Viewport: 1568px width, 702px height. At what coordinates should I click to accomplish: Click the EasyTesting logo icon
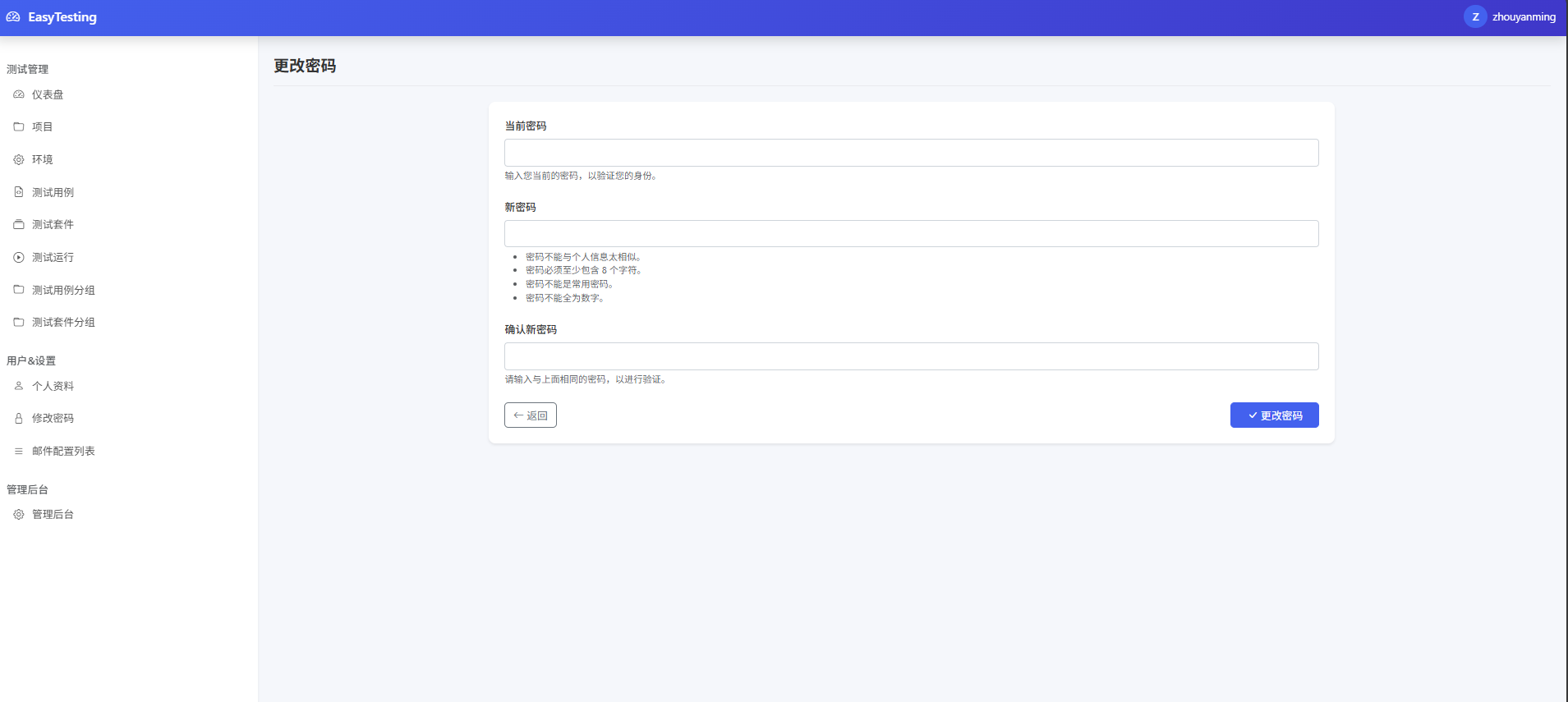[x=13, y=16]
